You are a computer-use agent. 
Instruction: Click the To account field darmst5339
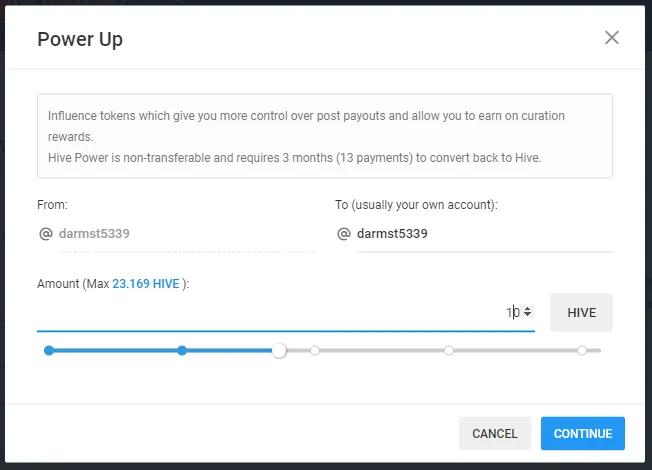484,234
